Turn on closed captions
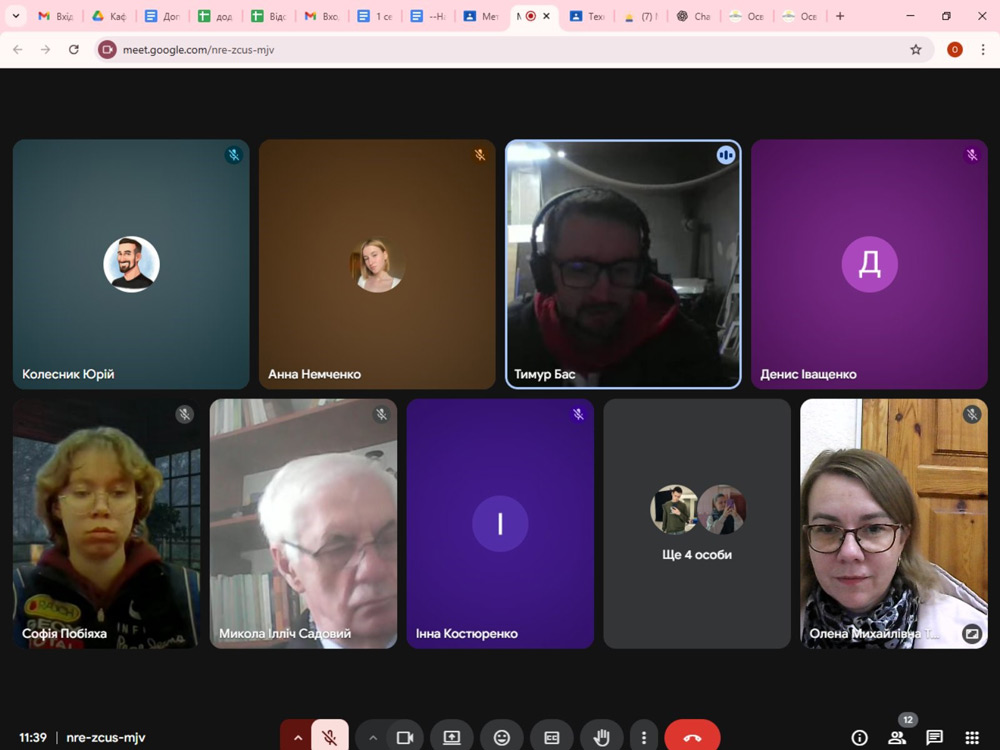Image resolution: width=1000 pixels, height=750 pixels. coord(552,737)
